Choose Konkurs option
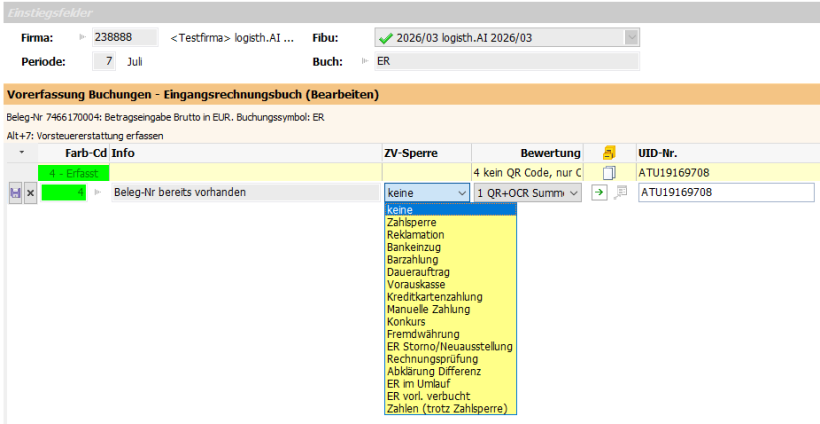The image size is (820, 424). [451, 322]
